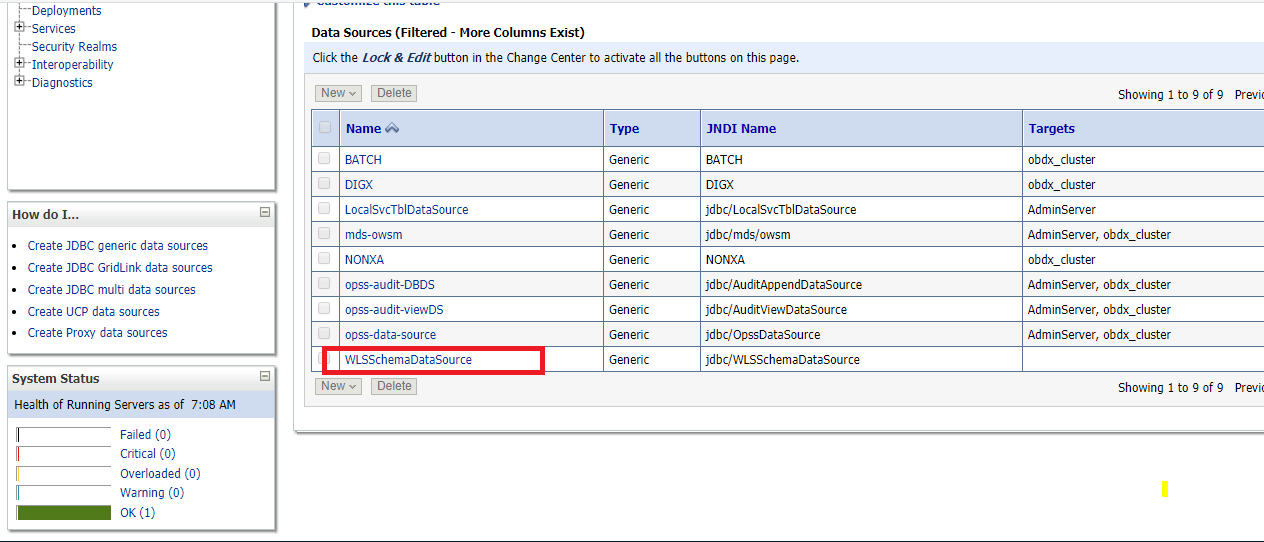Open Create JDBC multi data sources help
Image resolution: width=1264 pixels, height=542 pixels.
pyautogui.click(x=112, y=290)
